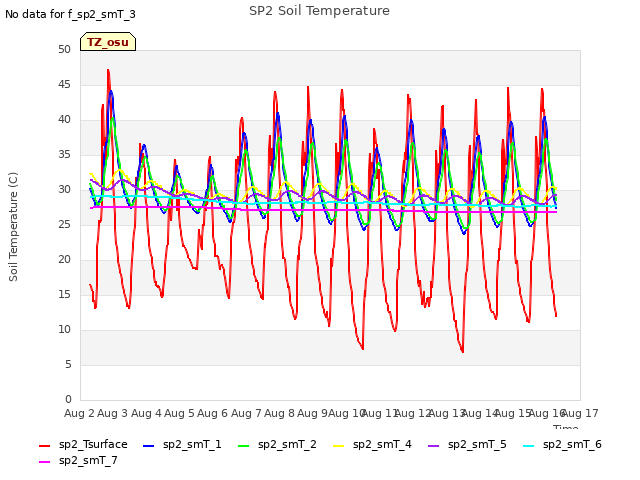This screenshot has height=480, width=640.
Task: Click the sp2_smT_1 legend entry
Action: coord(182,444)
